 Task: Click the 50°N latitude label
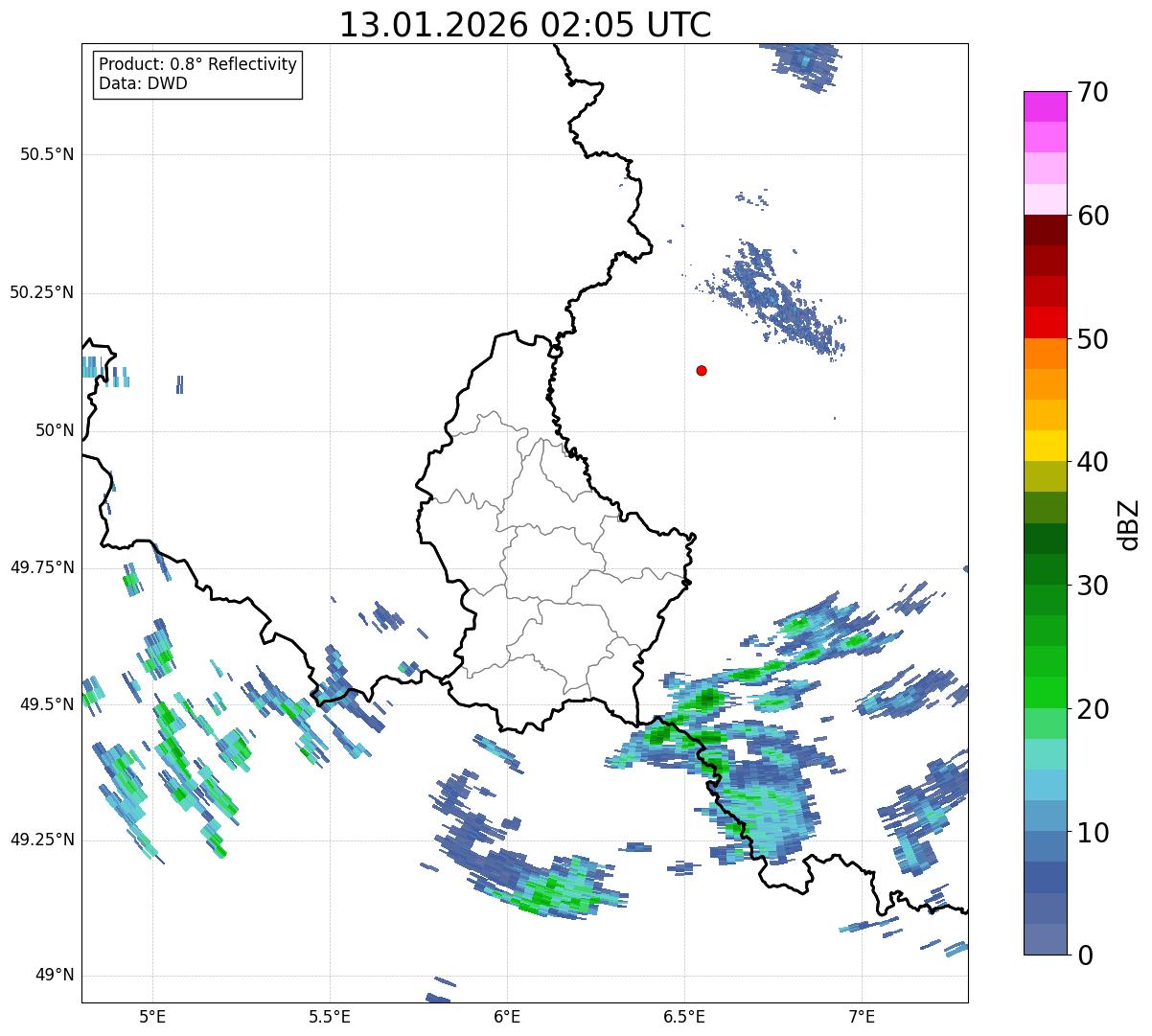(55, 430)
